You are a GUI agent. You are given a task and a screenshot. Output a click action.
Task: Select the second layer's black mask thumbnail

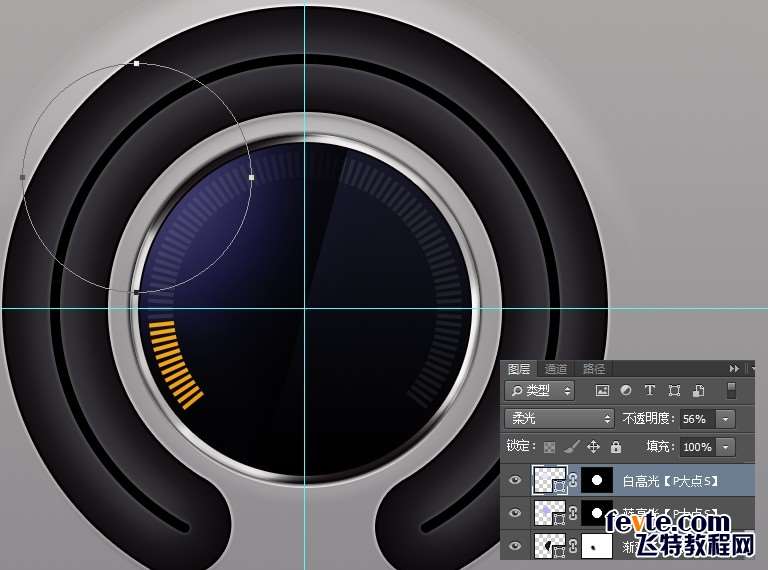click(597, 512)
